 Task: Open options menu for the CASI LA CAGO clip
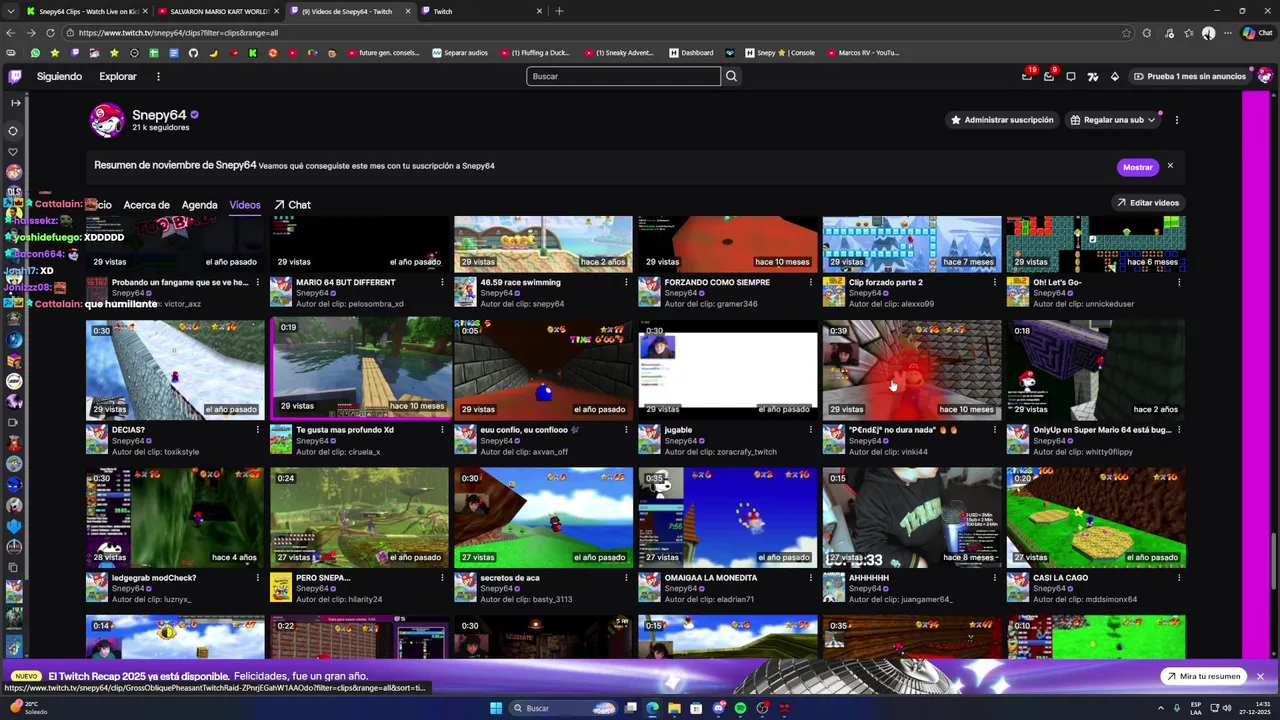tap(1178, 578)
